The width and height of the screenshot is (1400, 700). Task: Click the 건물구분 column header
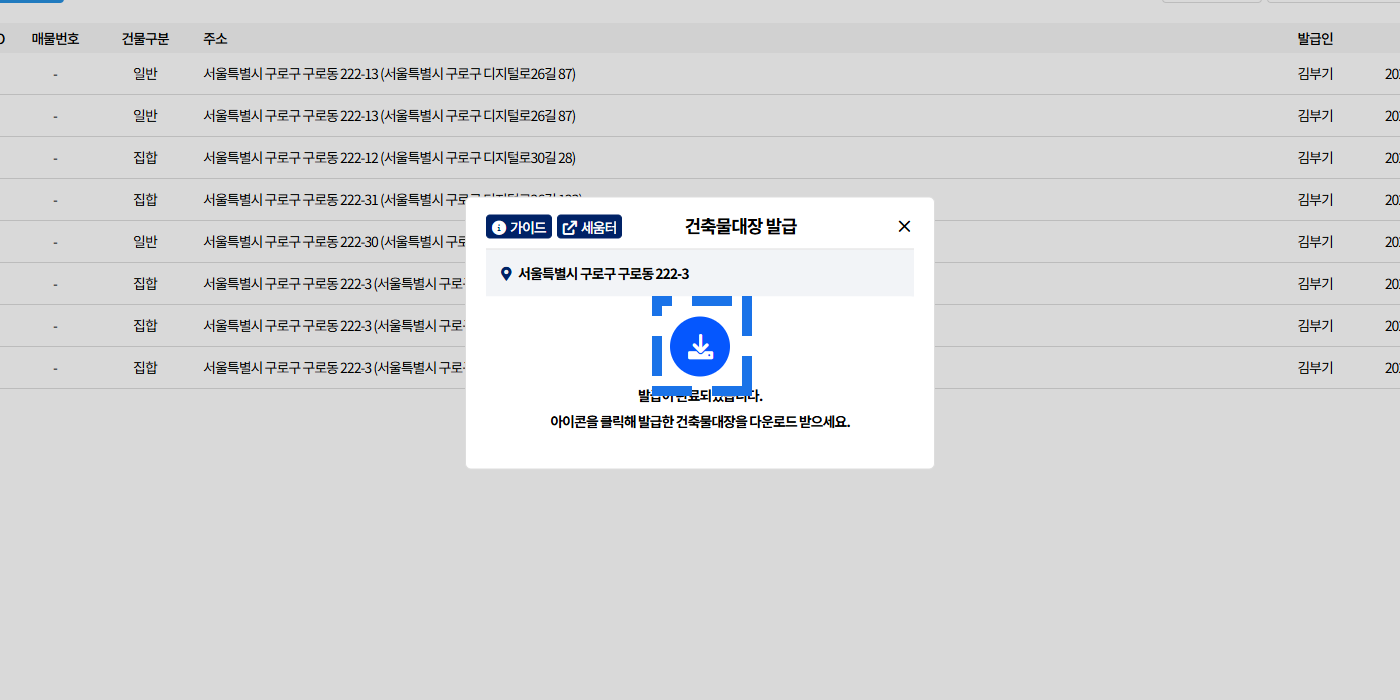tap(145, 39)
